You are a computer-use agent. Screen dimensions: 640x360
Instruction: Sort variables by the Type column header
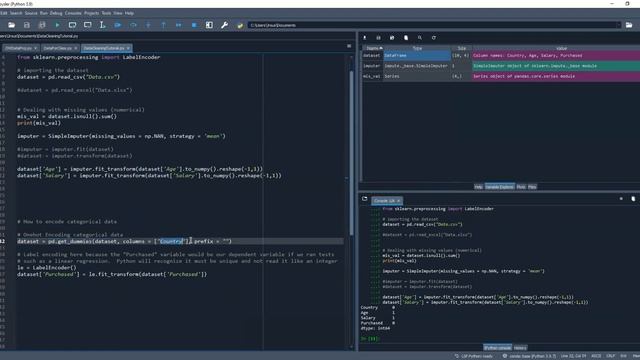pos(417,48)
